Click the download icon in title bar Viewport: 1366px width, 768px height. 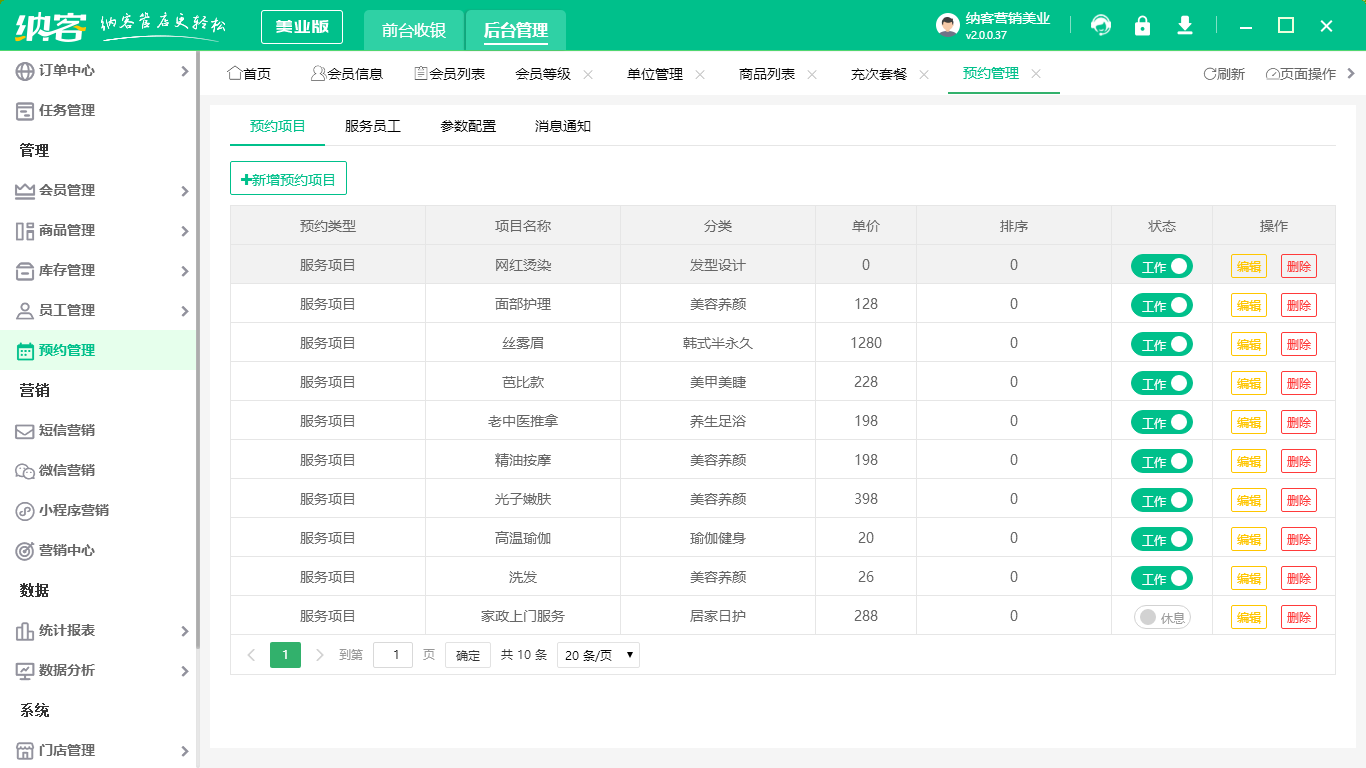point(1185,26)
